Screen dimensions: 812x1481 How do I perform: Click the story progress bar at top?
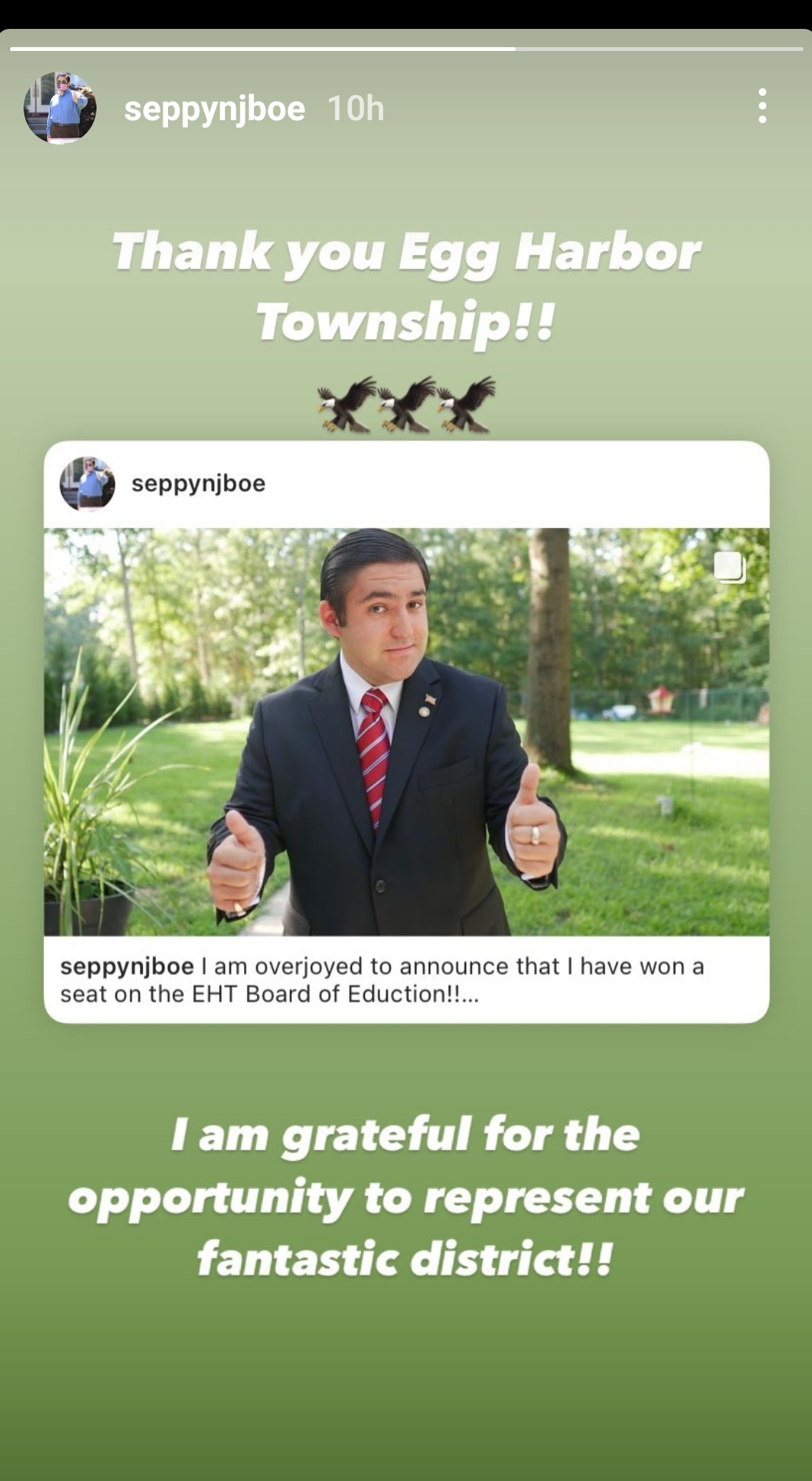tap(406, 49)
